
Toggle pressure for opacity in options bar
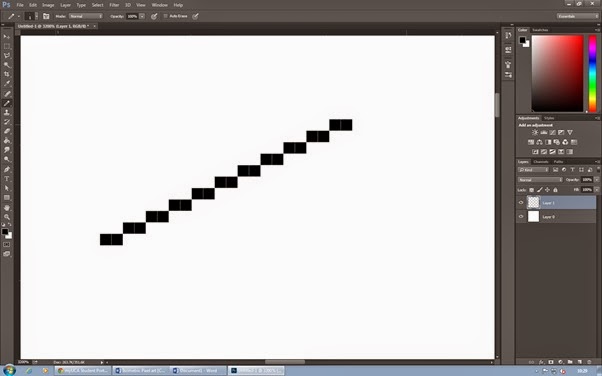tap(154, 16)
